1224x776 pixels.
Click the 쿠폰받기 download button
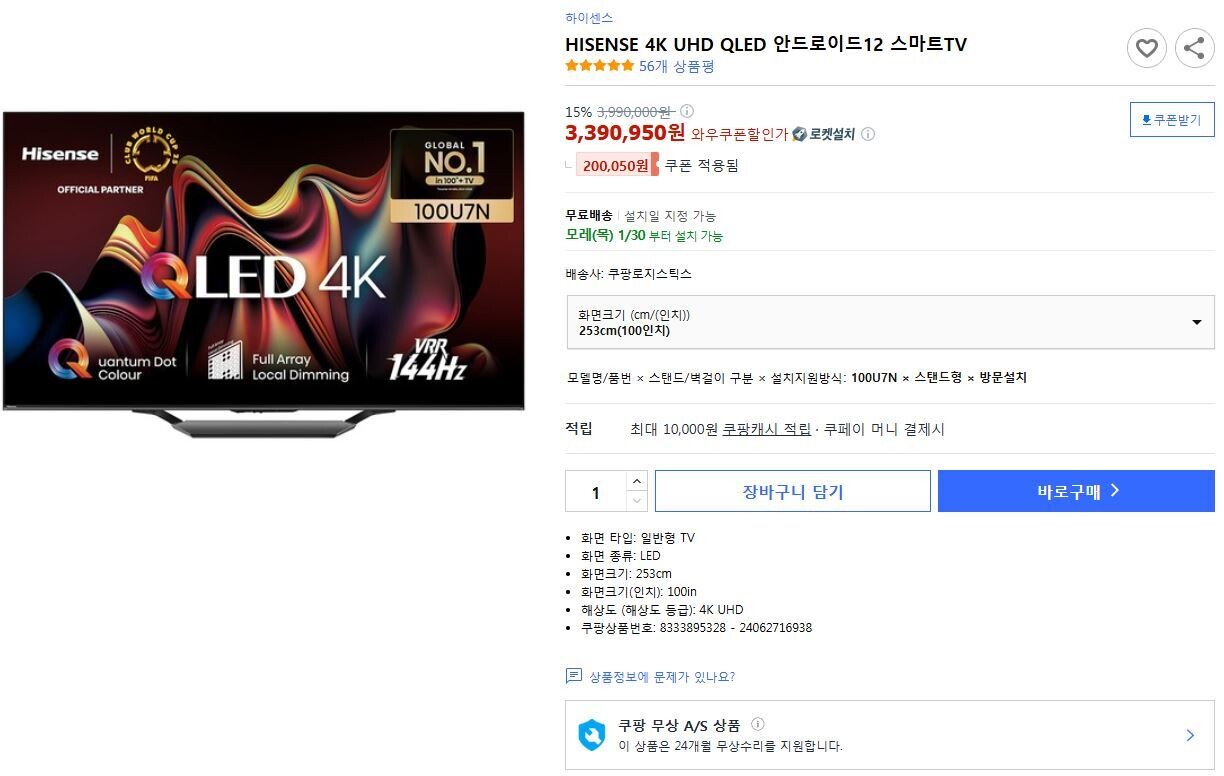coord(1172,119)
